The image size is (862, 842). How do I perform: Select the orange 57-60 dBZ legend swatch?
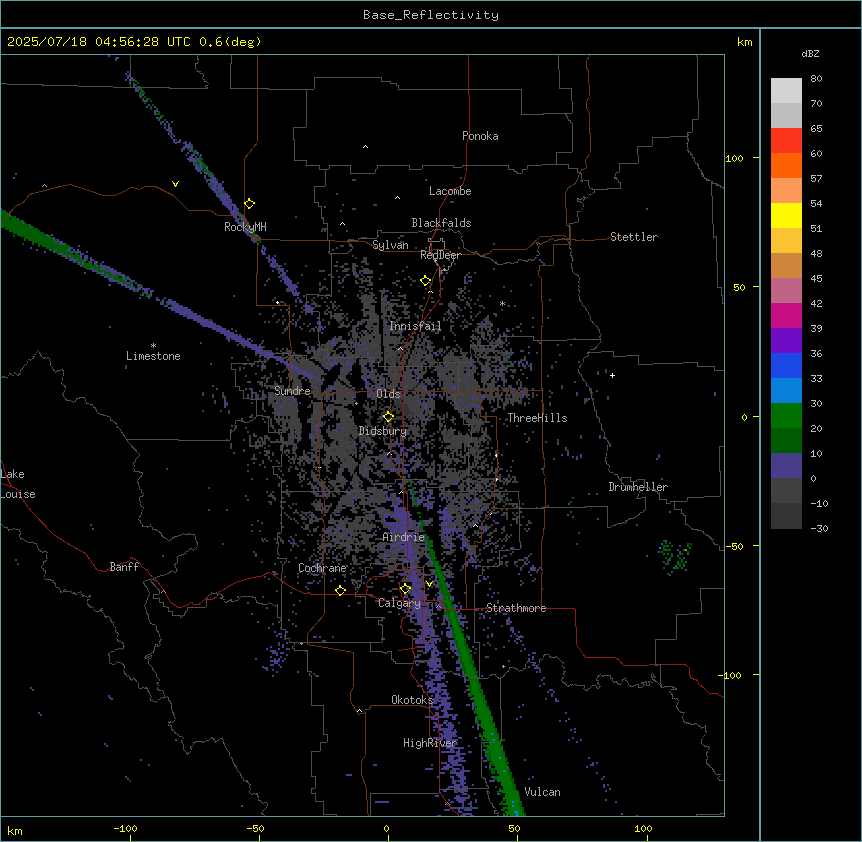[x=786, y=165]
